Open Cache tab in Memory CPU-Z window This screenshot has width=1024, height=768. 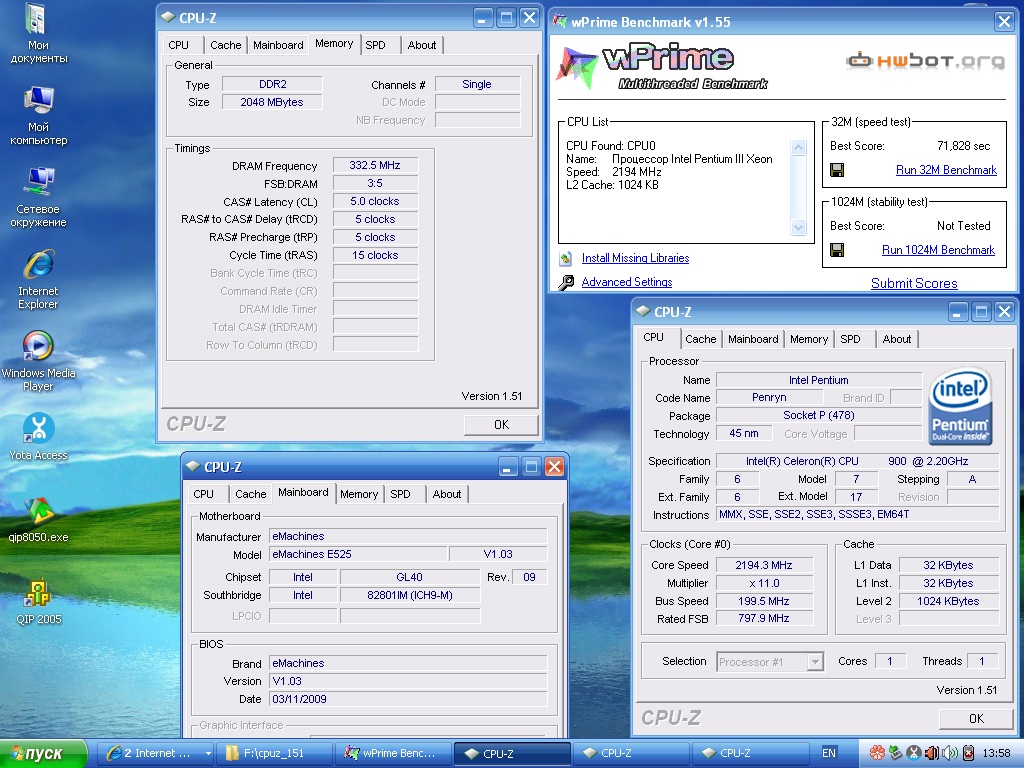tap(225, 45)
